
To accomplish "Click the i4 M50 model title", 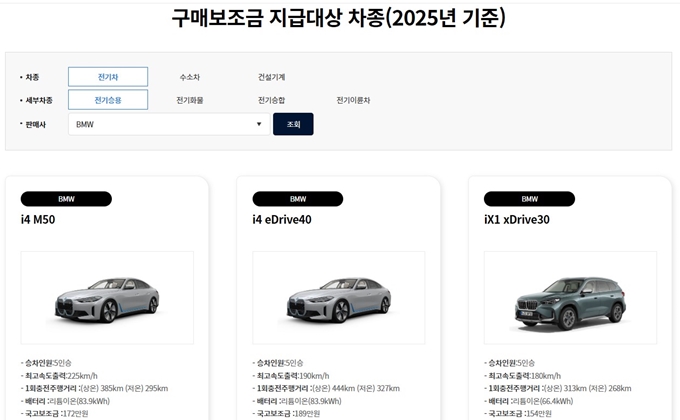I will pos(38,220).
